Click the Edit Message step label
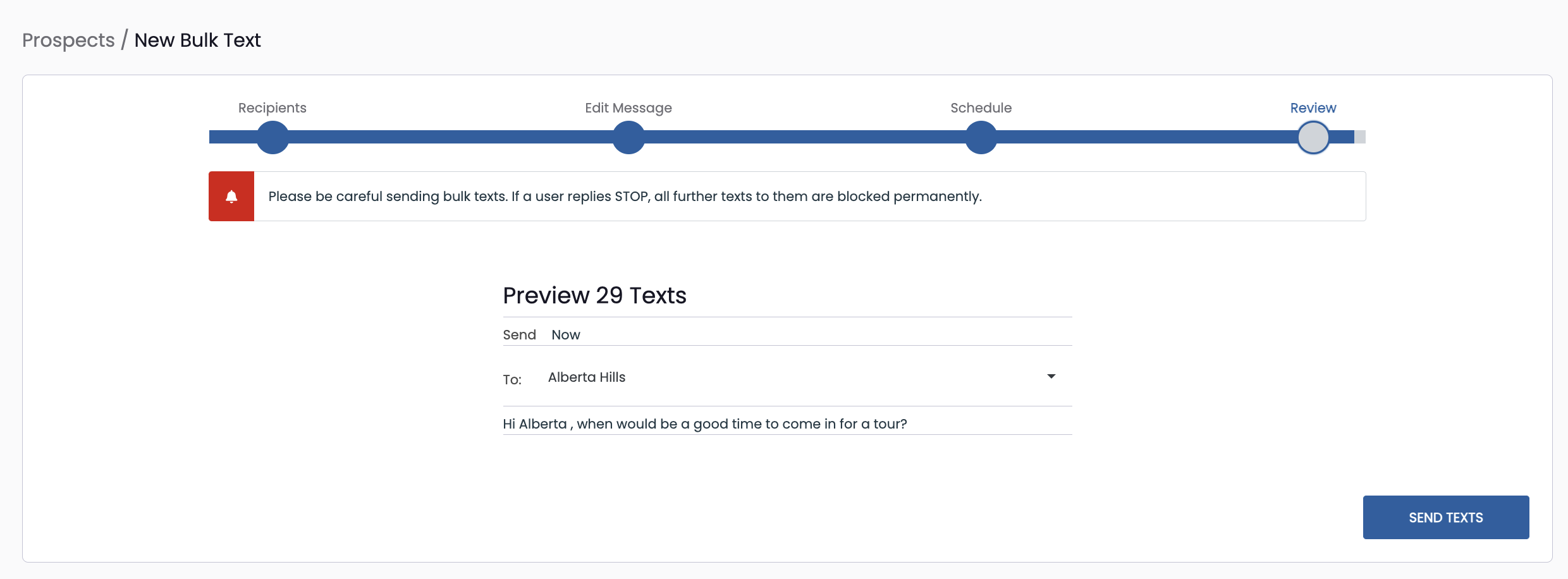The height and width of the screenshot is (579, 1568). (628, 108)
